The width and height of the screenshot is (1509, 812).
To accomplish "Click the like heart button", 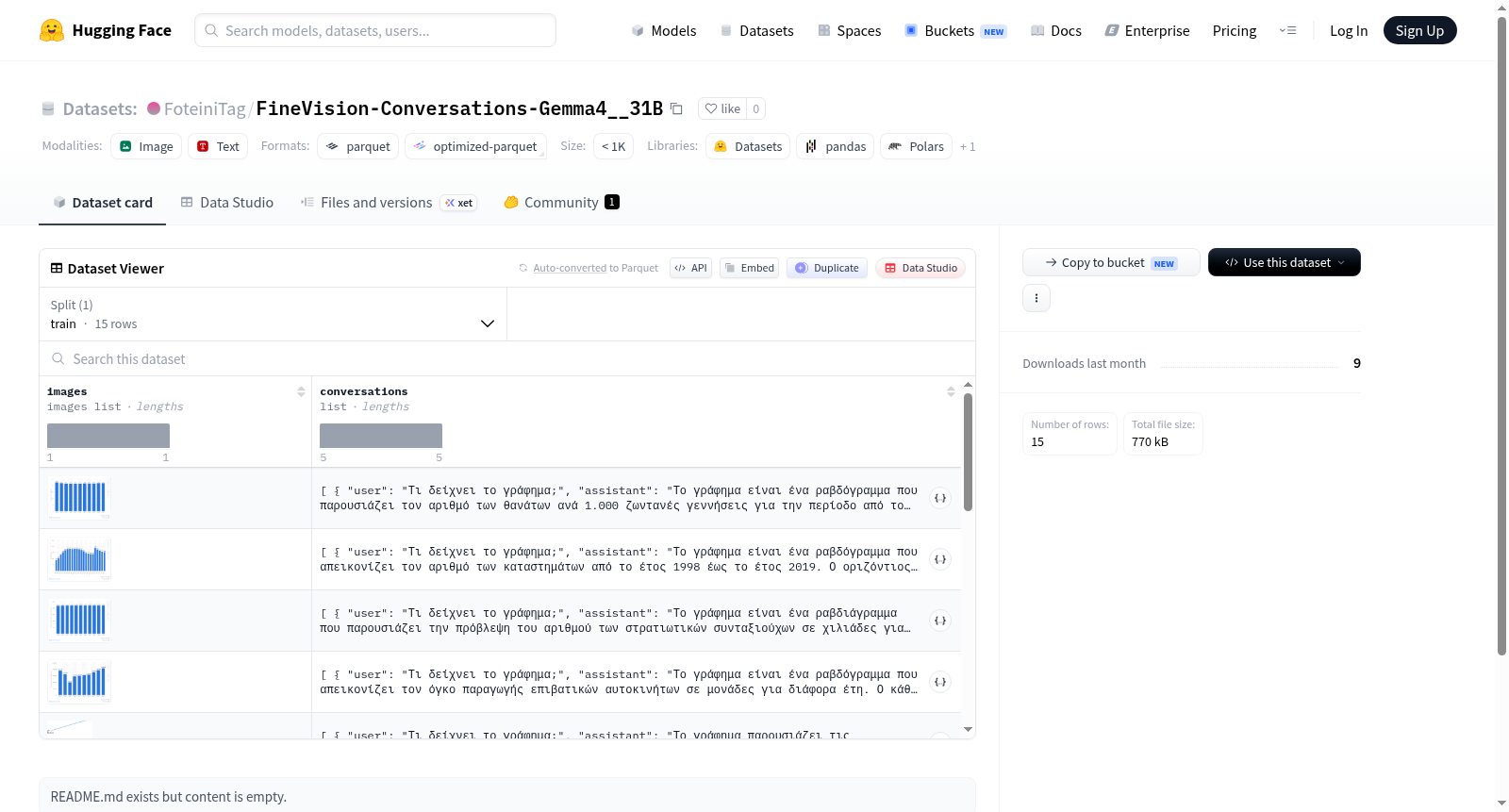I will click(722, 108).
